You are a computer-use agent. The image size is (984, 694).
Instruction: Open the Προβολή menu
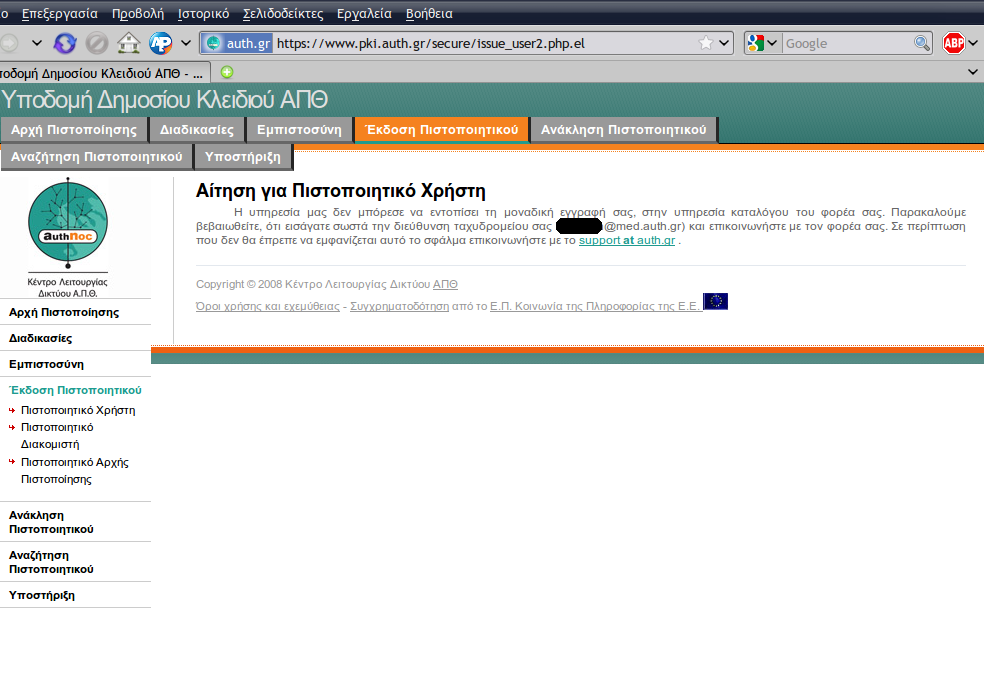pyautogui.click(x=137, y=13)
